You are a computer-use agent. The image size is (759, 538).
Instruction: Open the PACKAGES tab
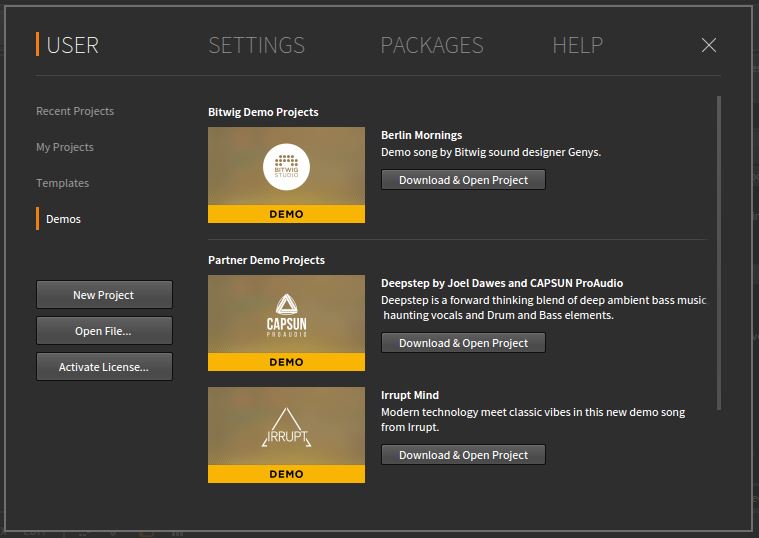pyautogui.click(x=432, y=46)
